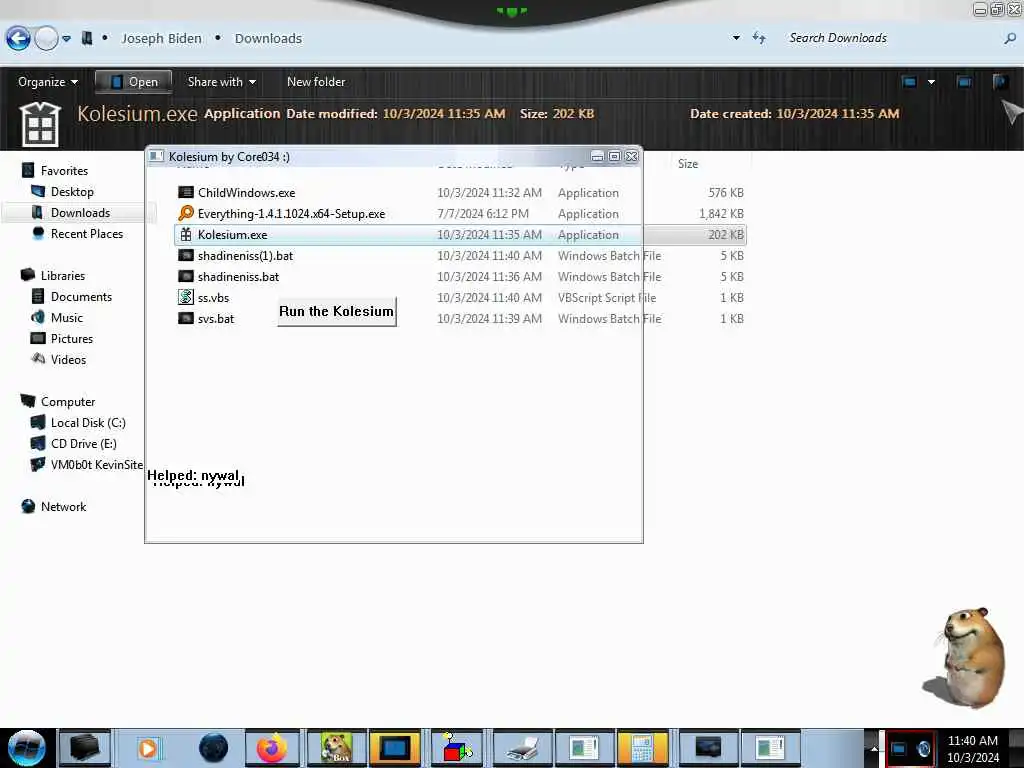
Task: Open the Windows Start orb
Action: [x=27, y=748]
